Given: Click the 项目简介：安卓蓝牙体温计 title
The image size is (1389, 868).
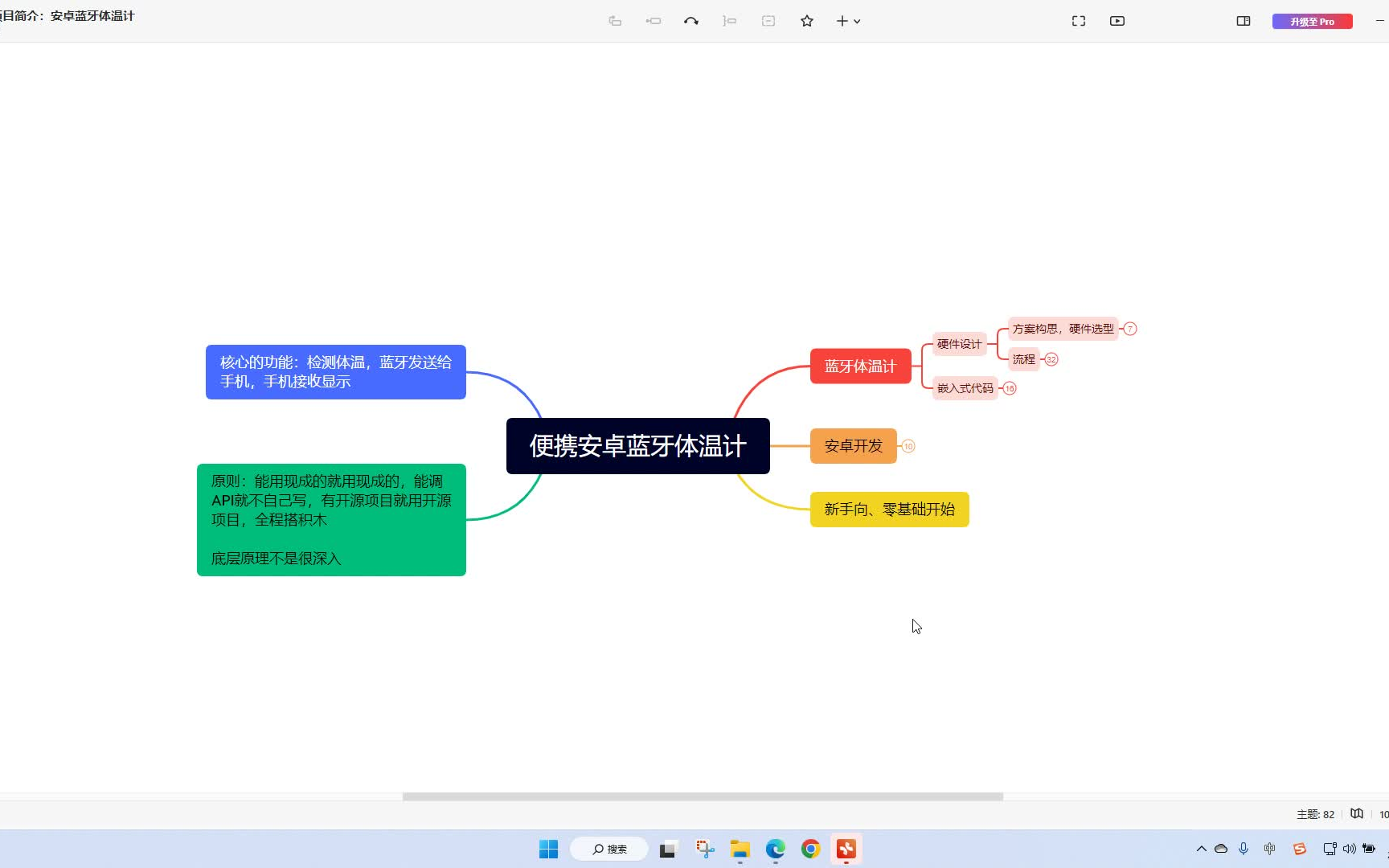Looking at the screenshot, I should tap(68, 16).
